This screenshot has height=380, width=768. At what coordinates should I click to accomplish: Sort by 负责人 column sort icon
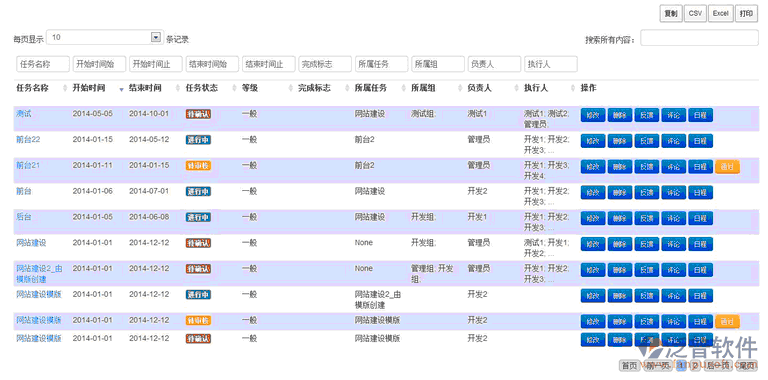point(517,89)
